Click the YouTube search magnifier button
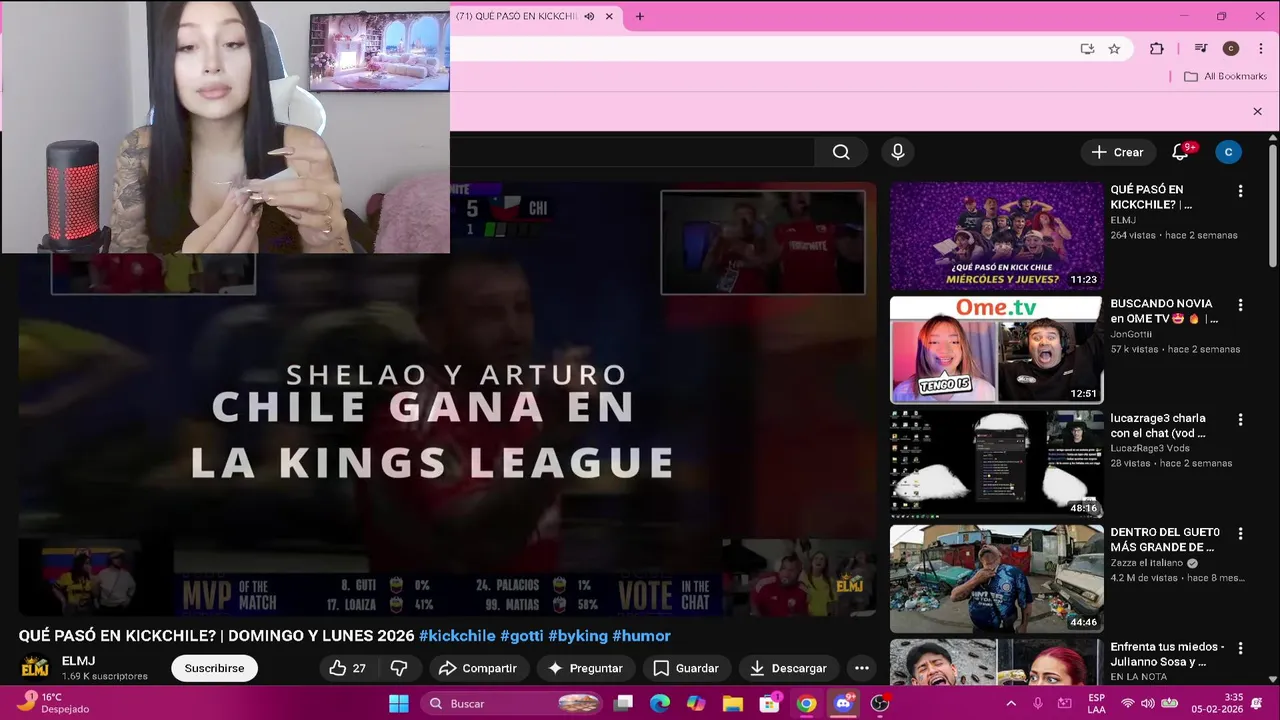The image size is (1280, 720). point(841,152)
